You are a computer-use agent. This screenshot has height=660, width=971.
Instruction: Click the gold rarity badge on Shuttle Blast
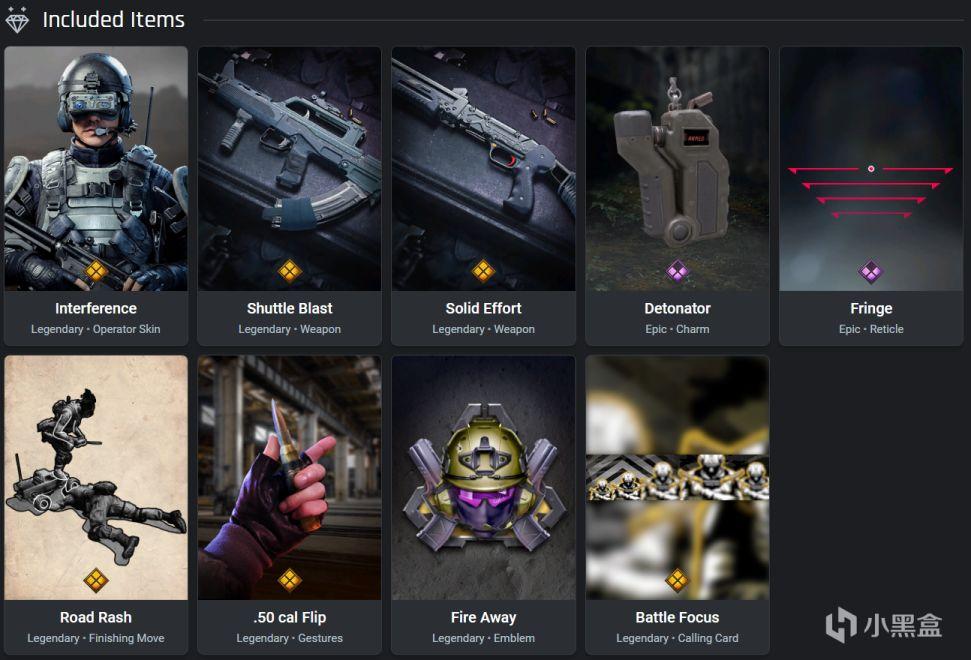tap(289, 271)
